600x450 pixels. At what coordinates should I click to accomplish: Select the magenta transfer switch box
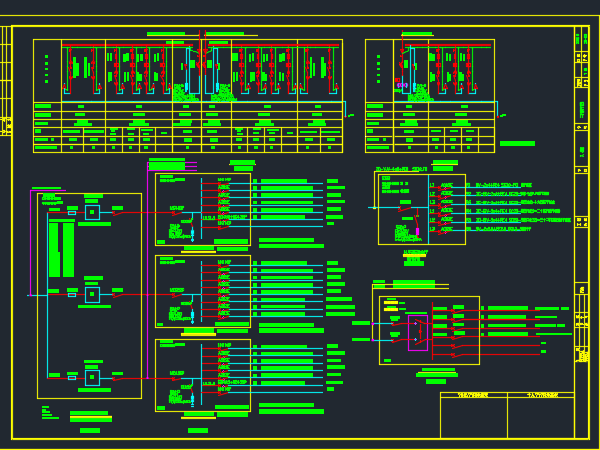pyautogui.click(x=418, y=333)
